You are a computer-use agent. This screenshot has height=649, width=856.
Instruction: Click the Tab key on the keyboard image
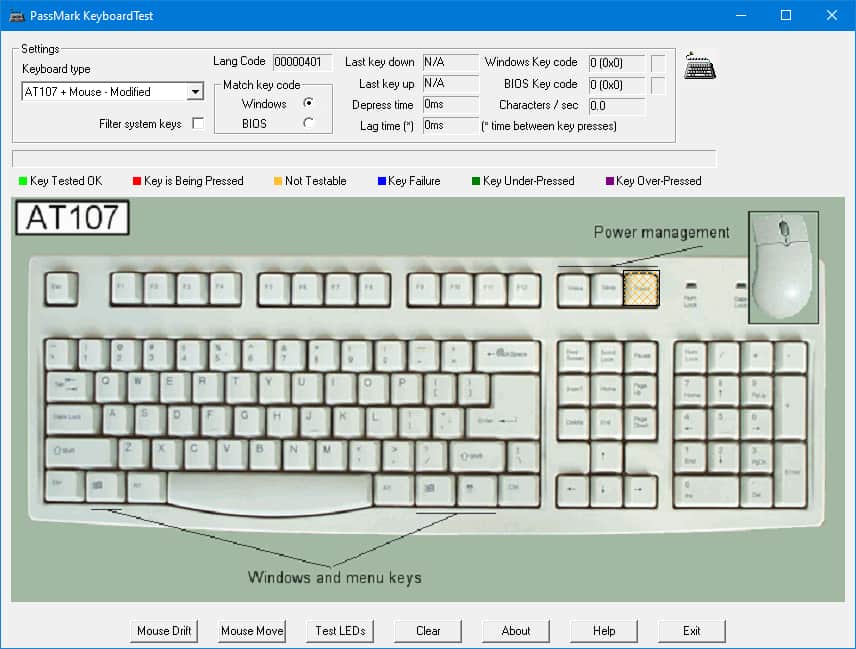coord(69,386)
